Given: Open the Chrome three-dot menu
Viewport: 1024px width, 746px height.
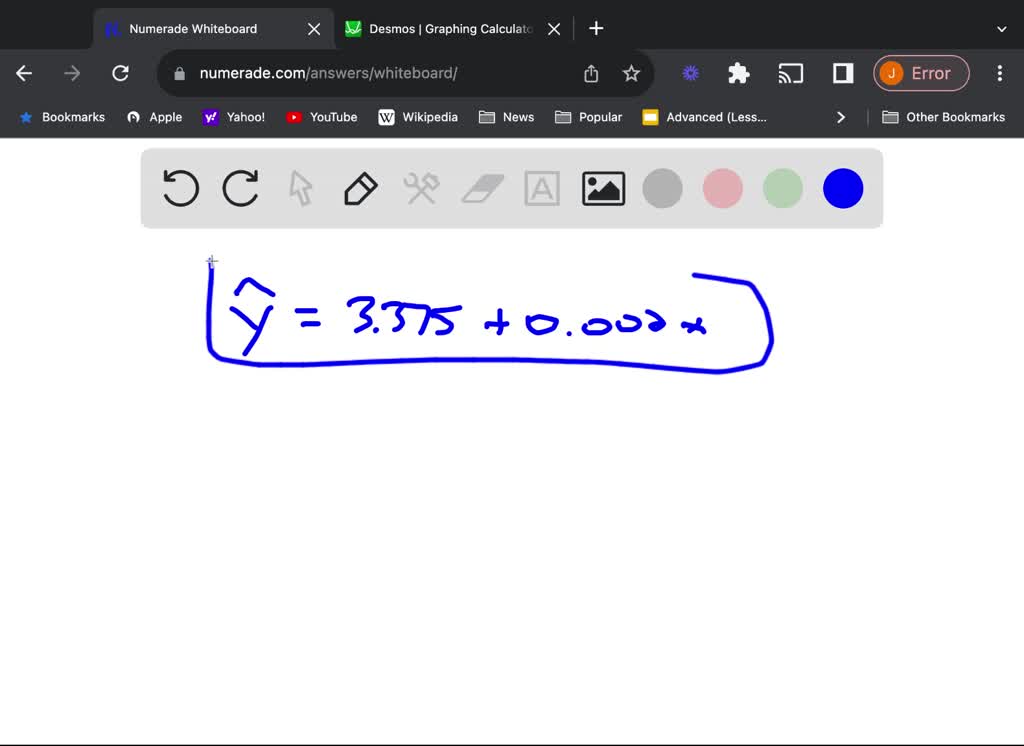Looking at the screenshot, I should (999, 73).
